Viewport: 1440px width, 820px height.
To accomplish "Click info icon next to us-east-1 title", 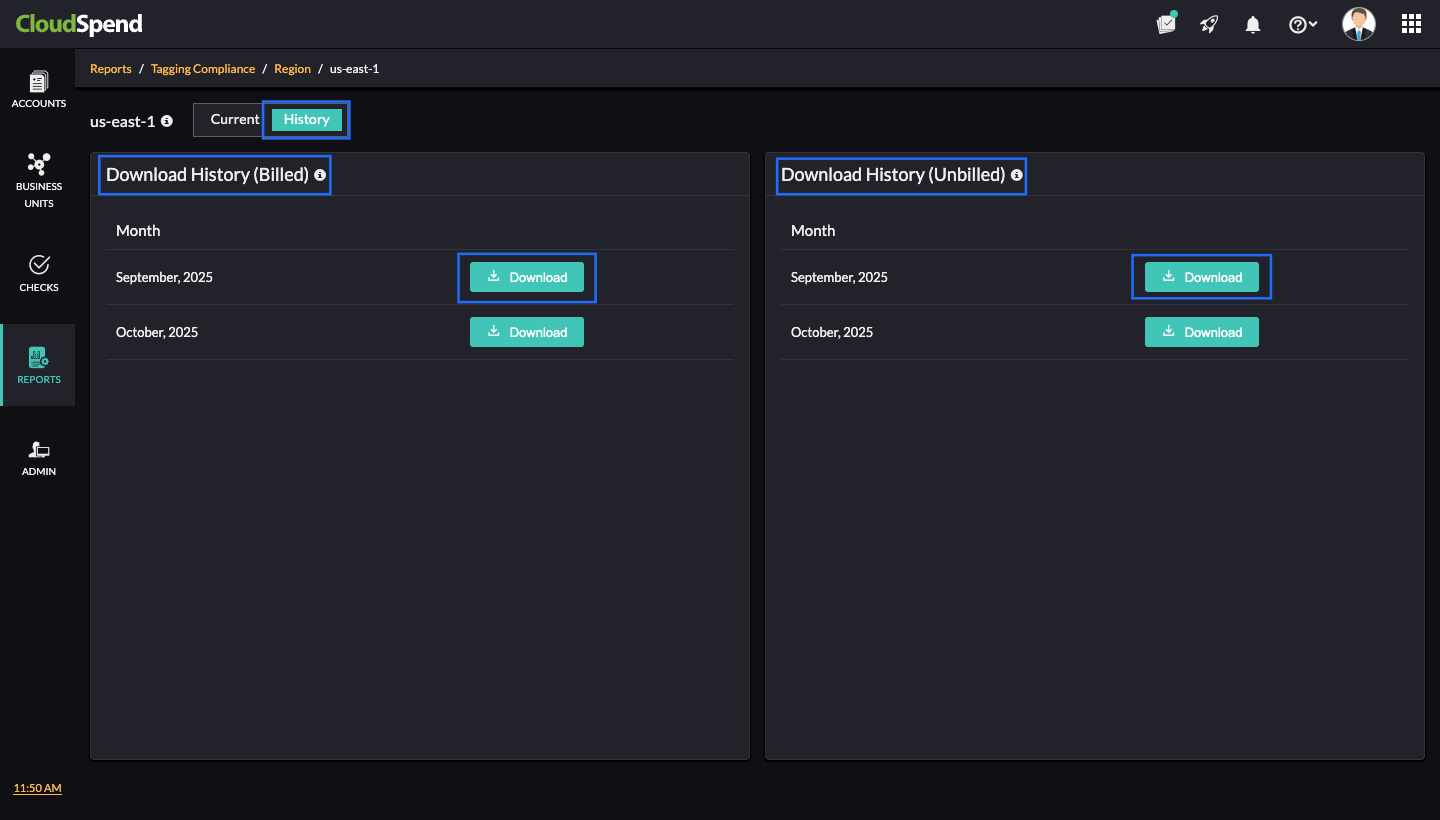I will 167,121.
